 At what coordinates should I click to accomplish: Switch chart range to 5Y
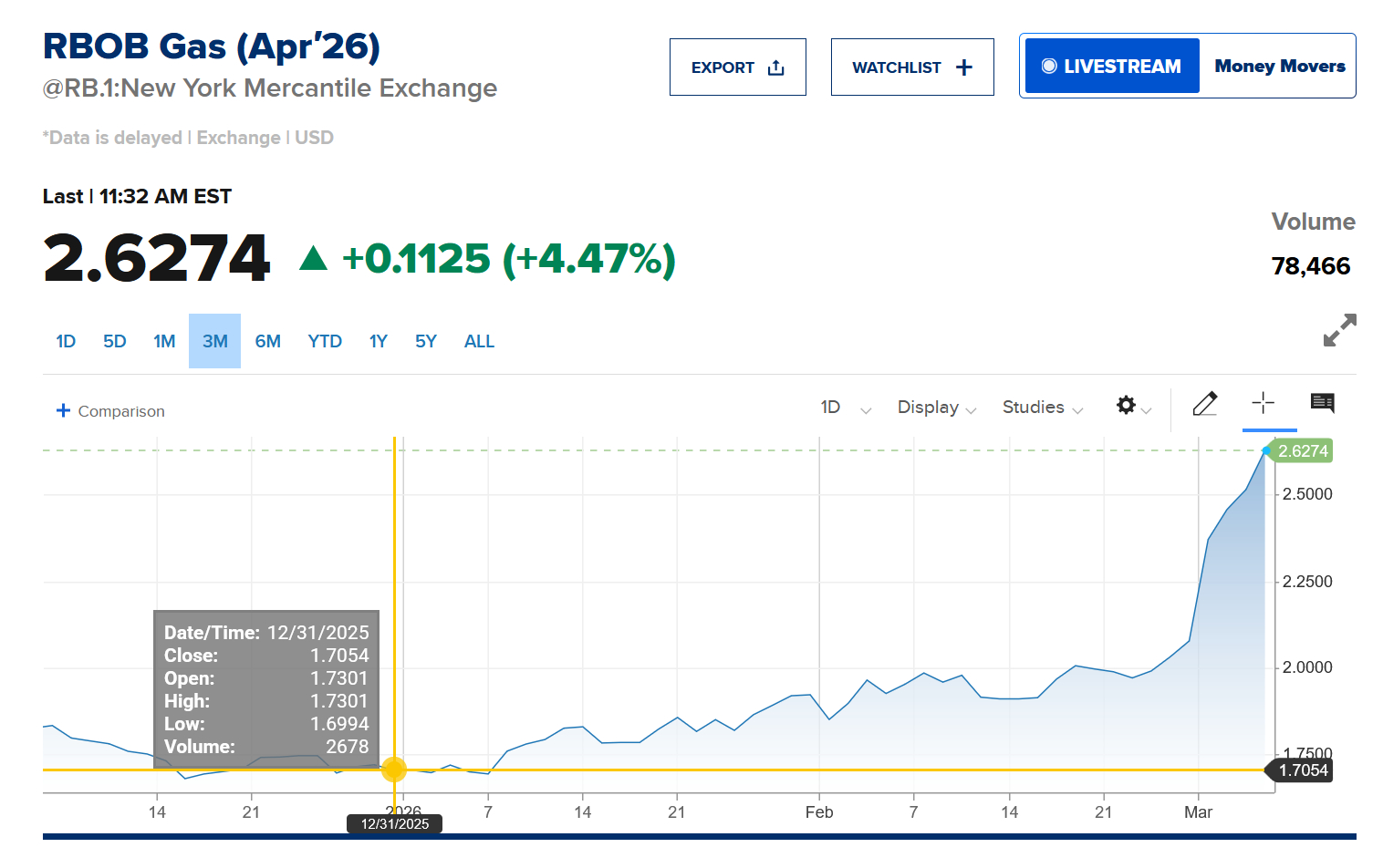(426, 342)
